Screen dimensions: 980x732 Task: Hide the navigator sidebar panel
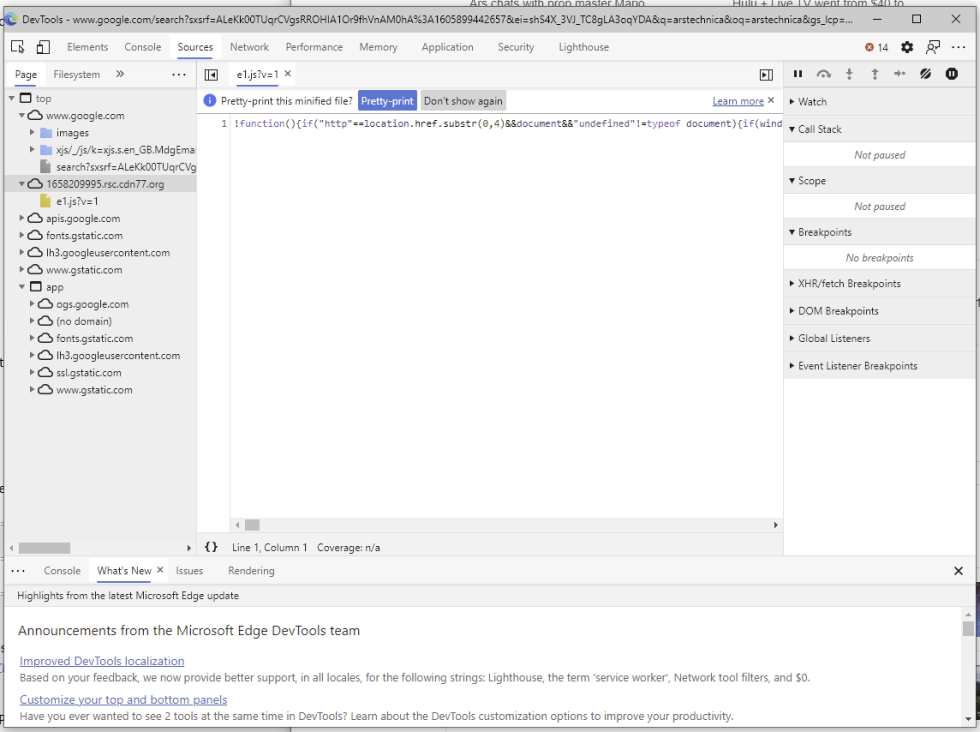pyautogui.click(x=211, y=74)
